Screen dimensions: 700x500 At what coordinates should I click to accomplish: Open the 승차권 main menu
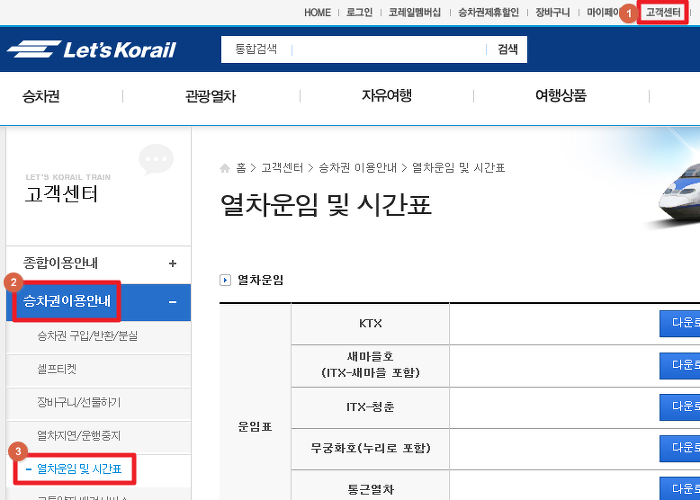(x=41, y=96)
